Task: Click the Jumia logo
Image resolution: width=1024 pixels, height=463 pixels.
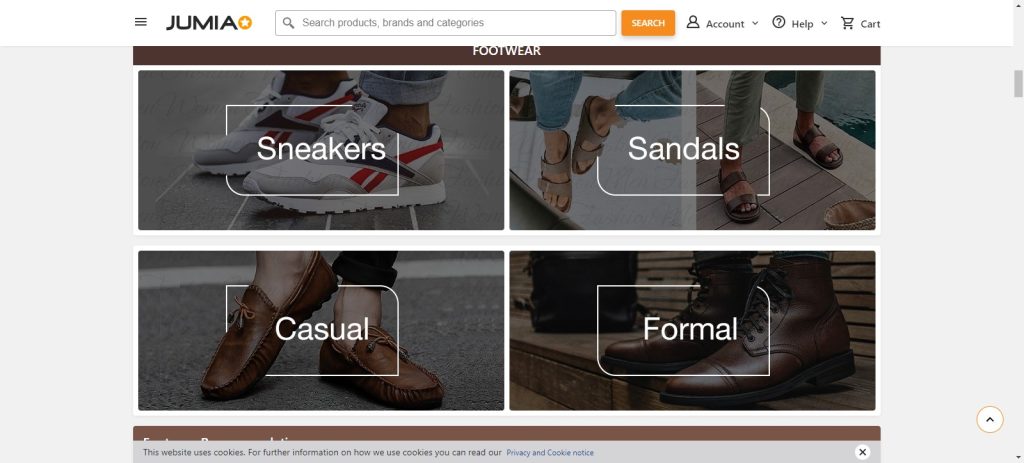Action: [x=209, y=23]
